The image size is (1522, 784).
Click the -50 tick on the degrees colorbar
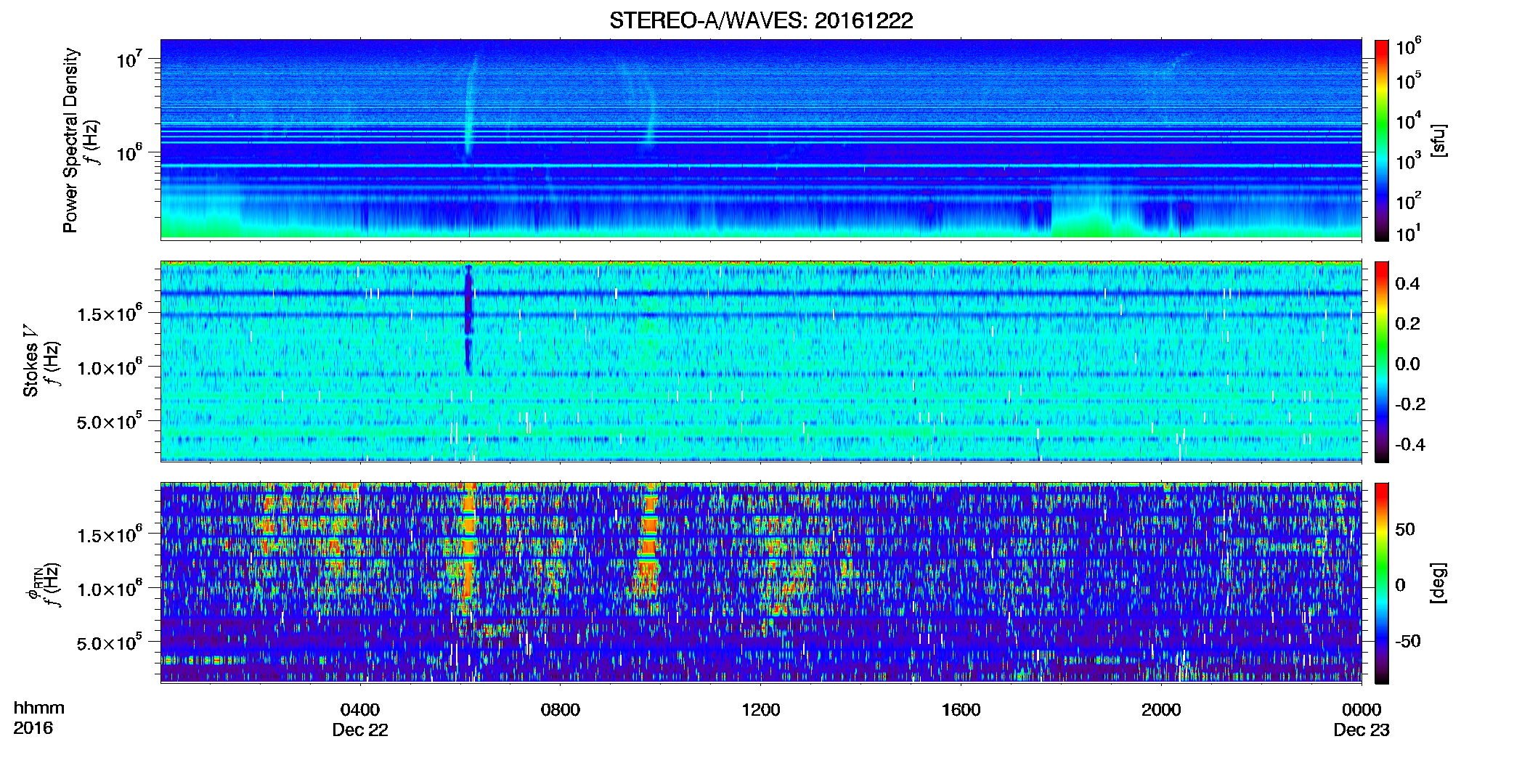pos(1408,641)
